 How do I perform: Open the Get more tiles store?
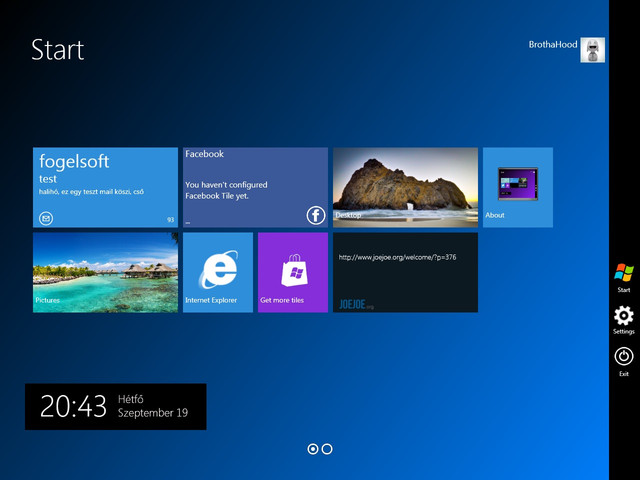[x=293, y=272]
